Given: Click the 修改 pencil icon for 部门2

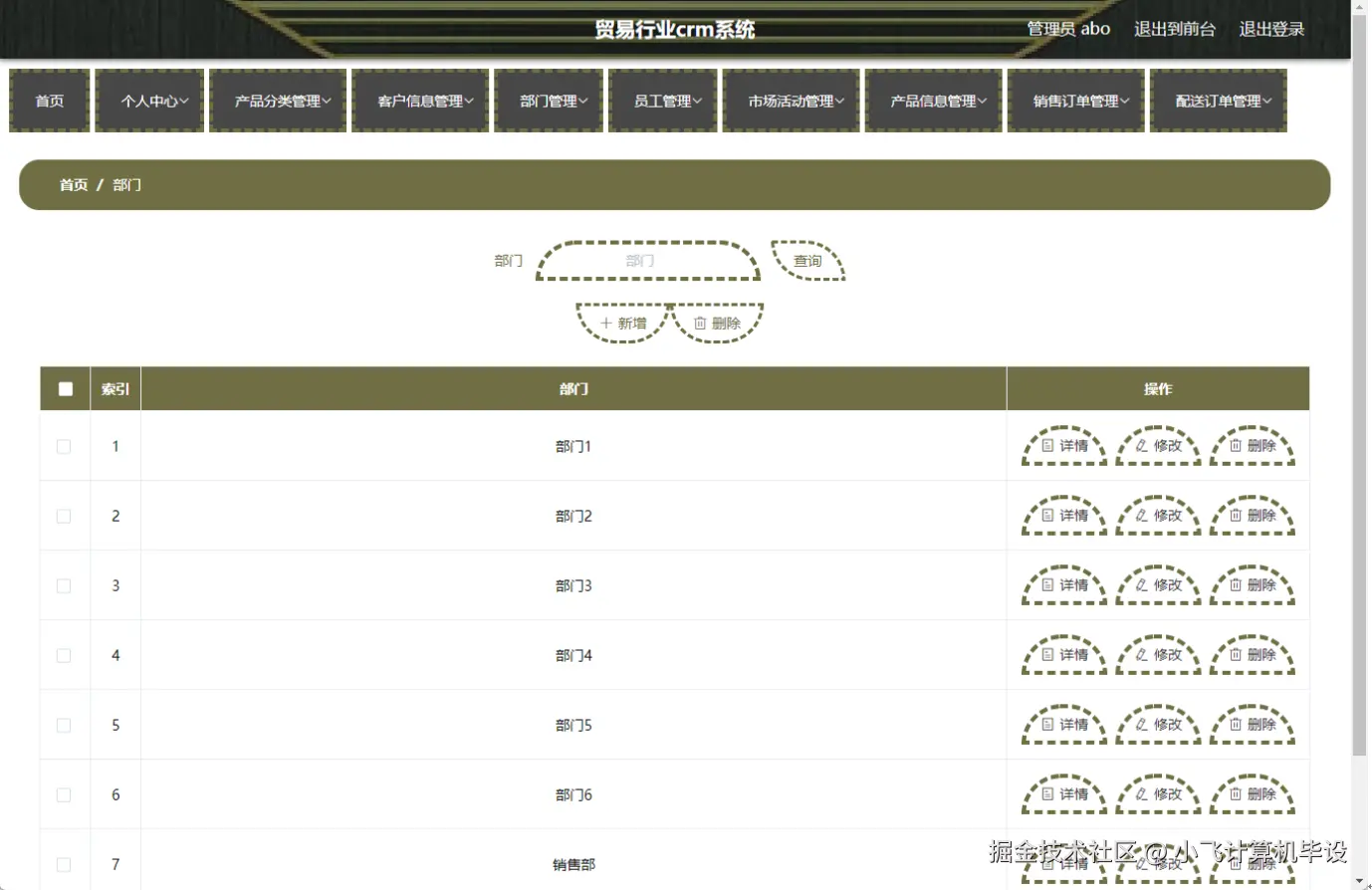Looking at the screenshot, I should coord(1142,516).
